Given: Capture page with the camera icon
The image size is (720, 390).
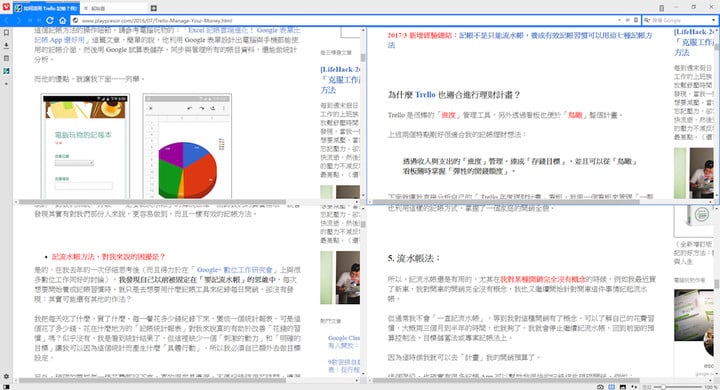Looking at the screenshot, I should tap(600, 387).
